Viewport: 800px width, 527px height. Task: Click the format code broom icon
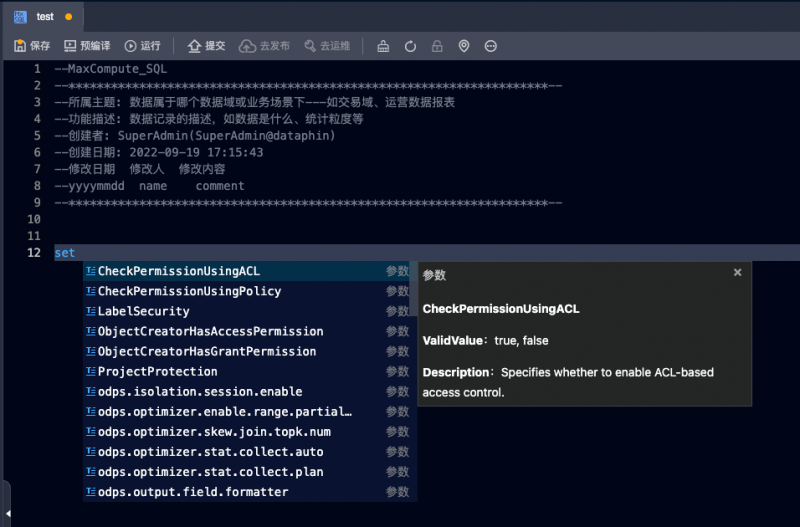click(x=383, y=46)
